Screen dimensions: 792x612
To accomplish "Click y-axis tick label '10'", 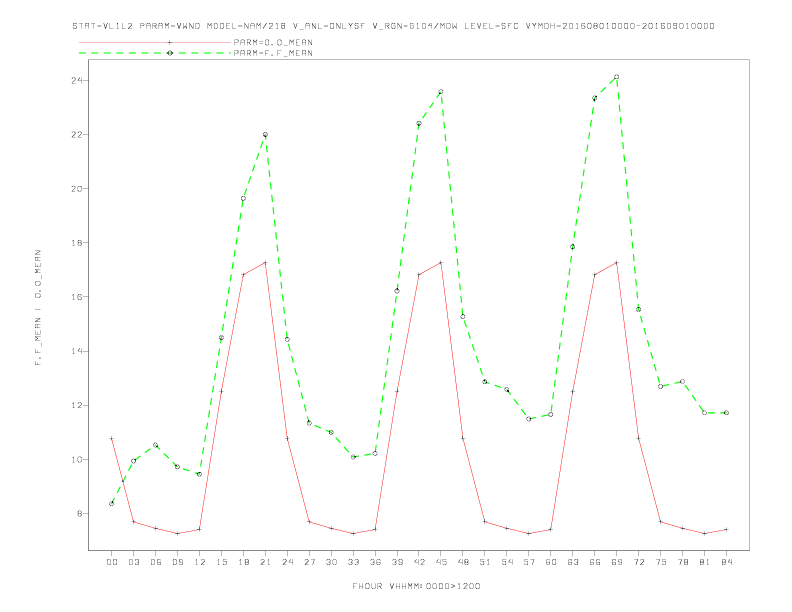I will coord(77,460).
